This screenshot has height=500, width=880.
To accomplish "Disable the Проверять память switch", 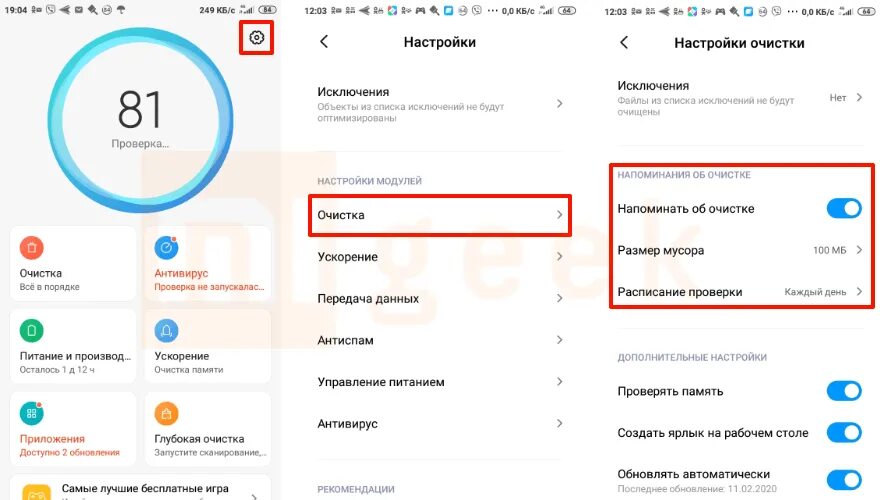I will point(844,391).
